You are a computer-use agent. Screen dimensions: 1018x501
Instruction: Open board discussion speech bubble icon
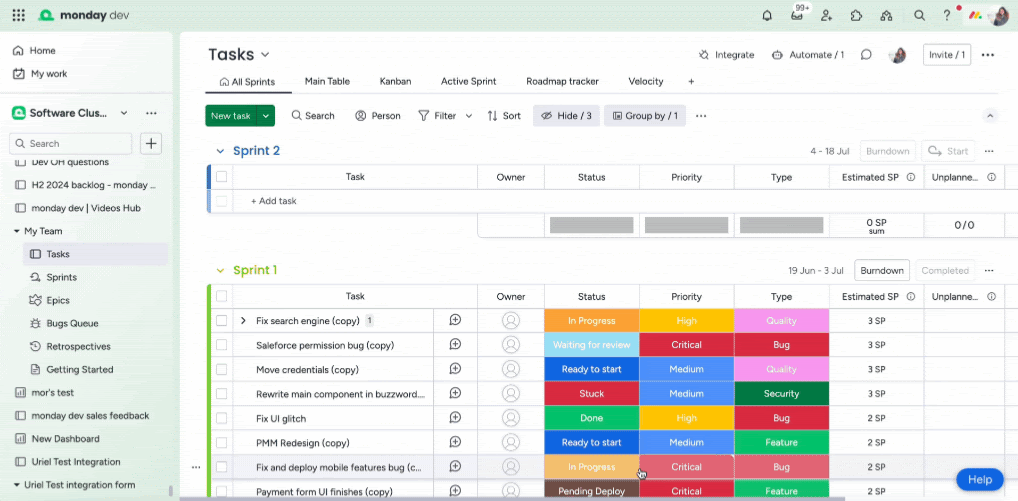coord(866,55)
